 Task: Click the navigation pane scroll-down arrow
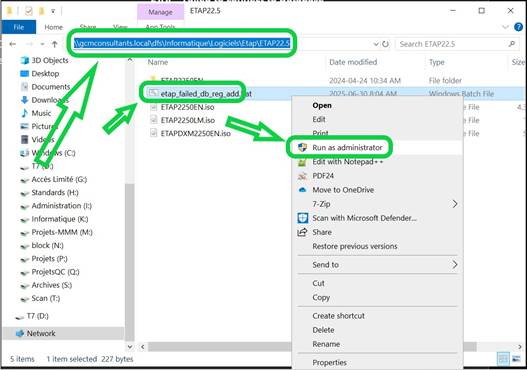(130, 346)
